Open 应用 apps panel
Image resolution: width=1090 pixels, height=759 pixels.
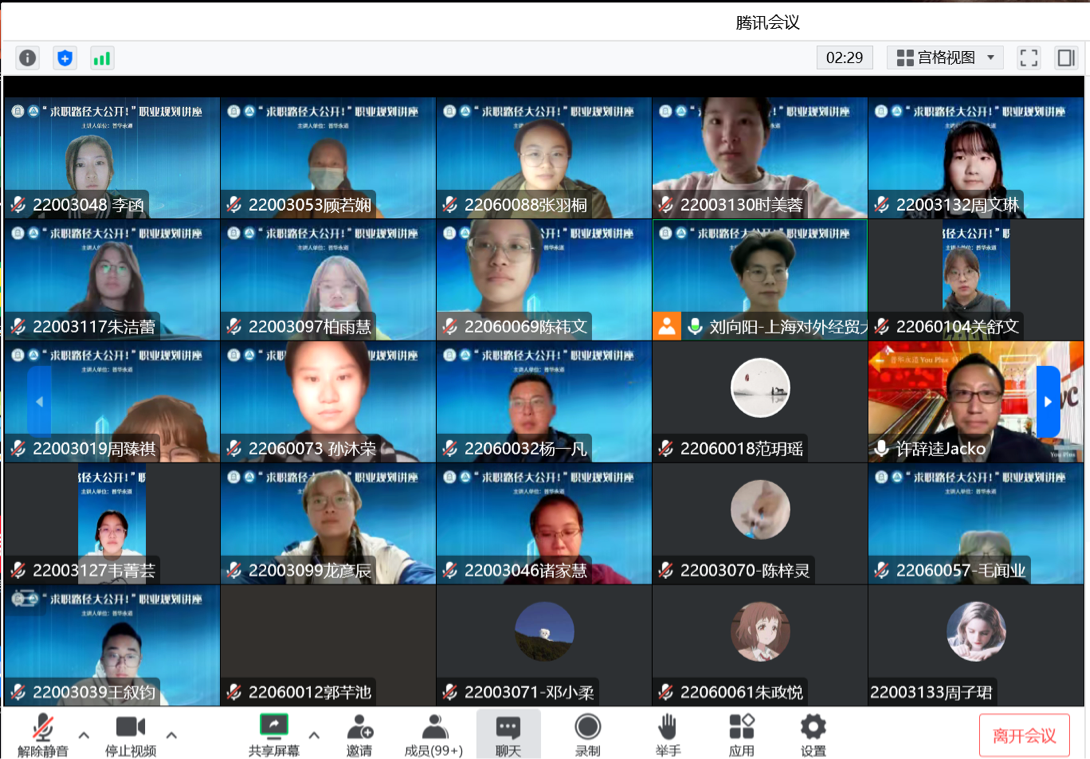click(x=741, y=733)
